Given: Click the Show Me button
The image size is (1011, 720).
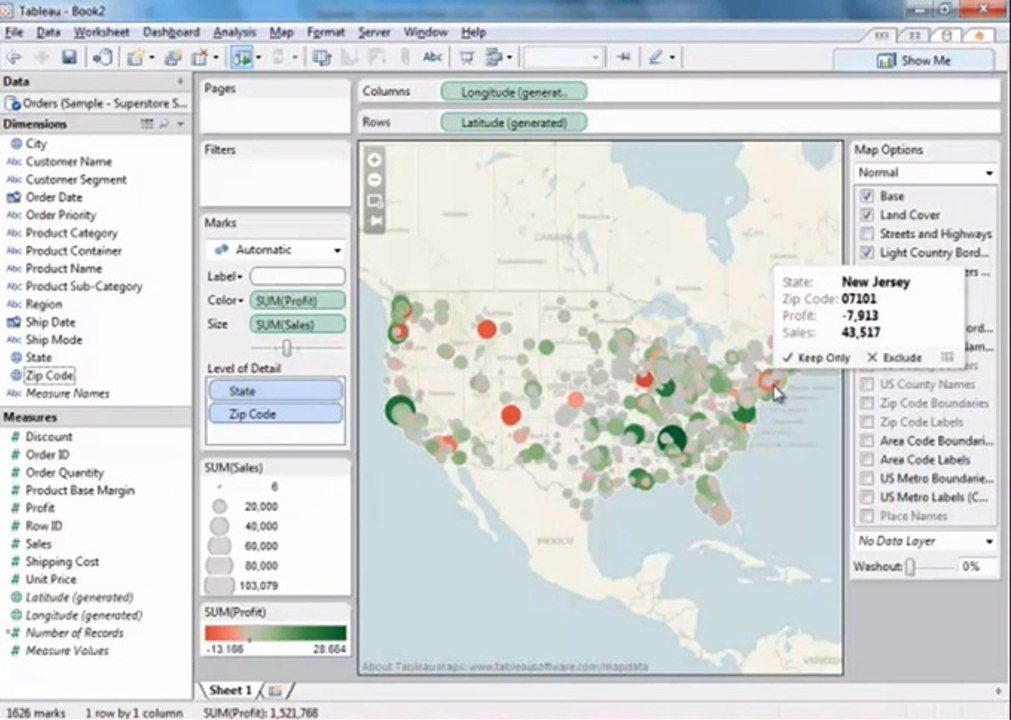Looking at the screenshot, I should coord(914,61).
